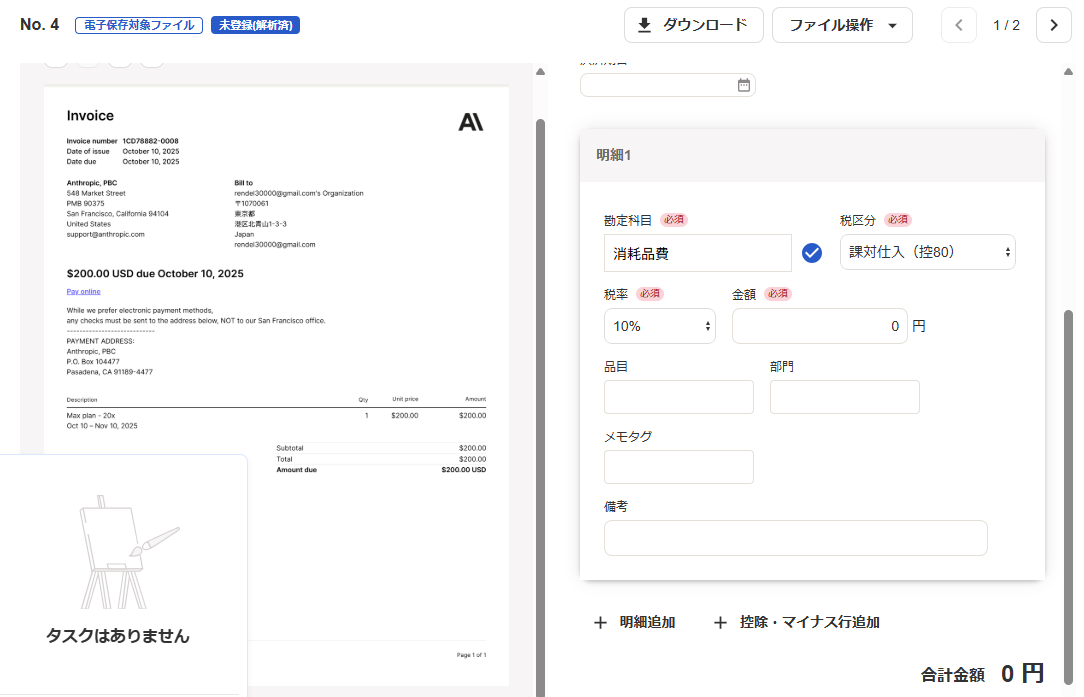Click the 'Page 1 of 1' footer text

(471, 655)
